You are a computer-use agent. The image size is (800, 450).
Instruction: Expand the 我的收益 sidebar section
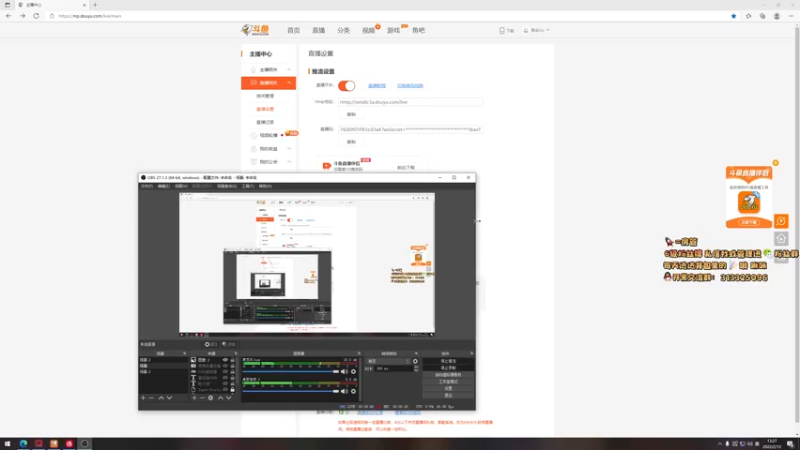[x=289, y=148]
